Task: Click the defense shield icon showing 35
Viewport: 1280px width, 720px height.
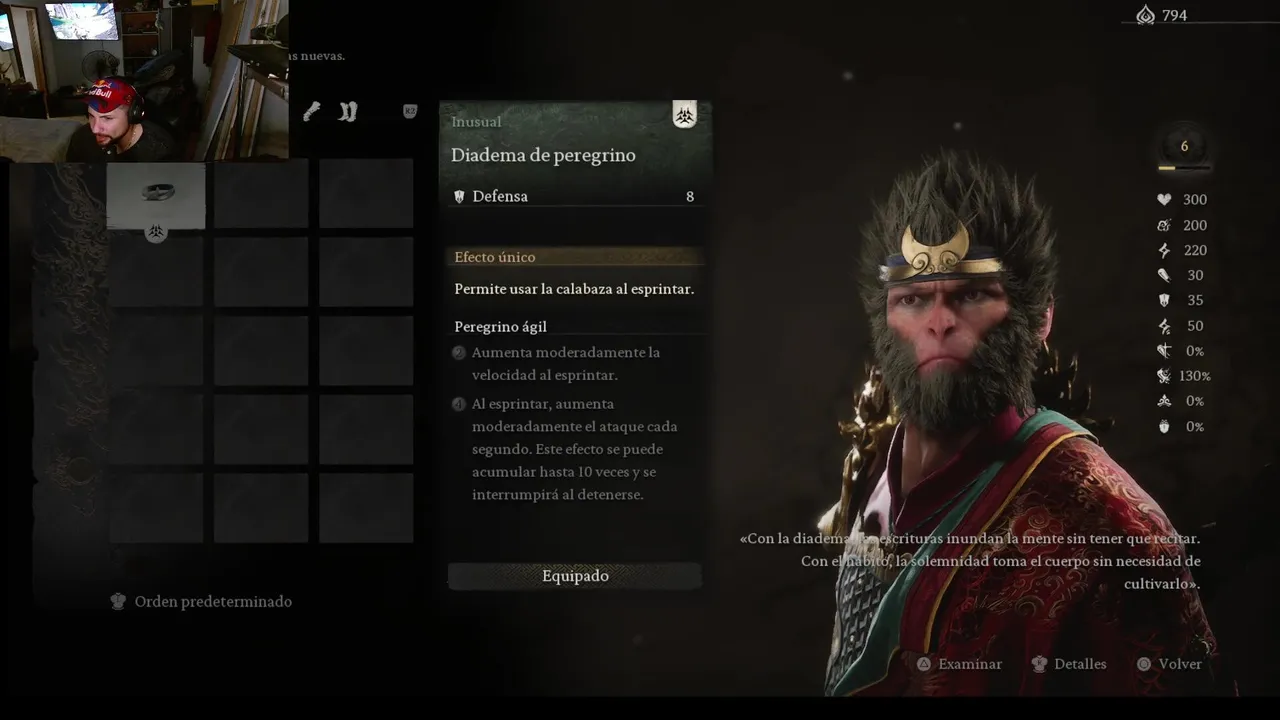Action: pos(1164,300)
